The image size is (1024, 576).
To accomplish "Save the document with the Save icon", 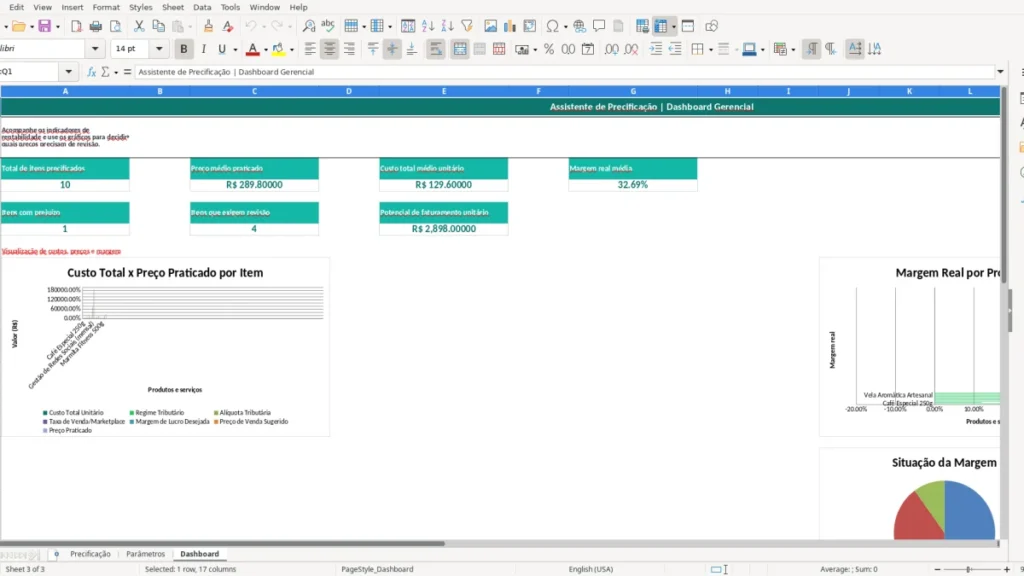I will (x=44, y=26).
